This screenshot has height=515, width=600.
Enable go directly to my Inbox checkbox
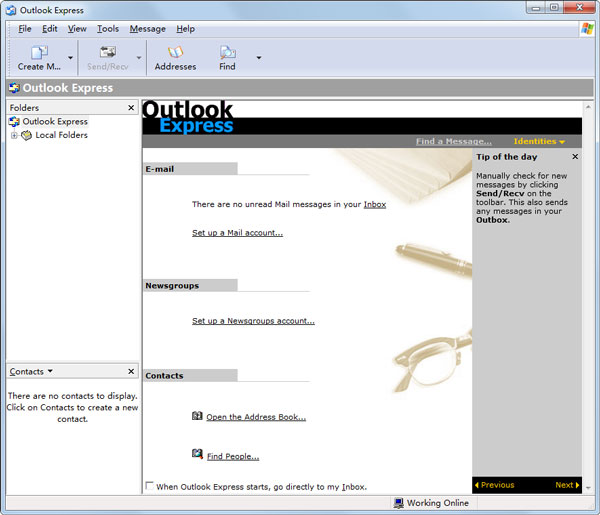pyautogui.click(x=150, y=486)
